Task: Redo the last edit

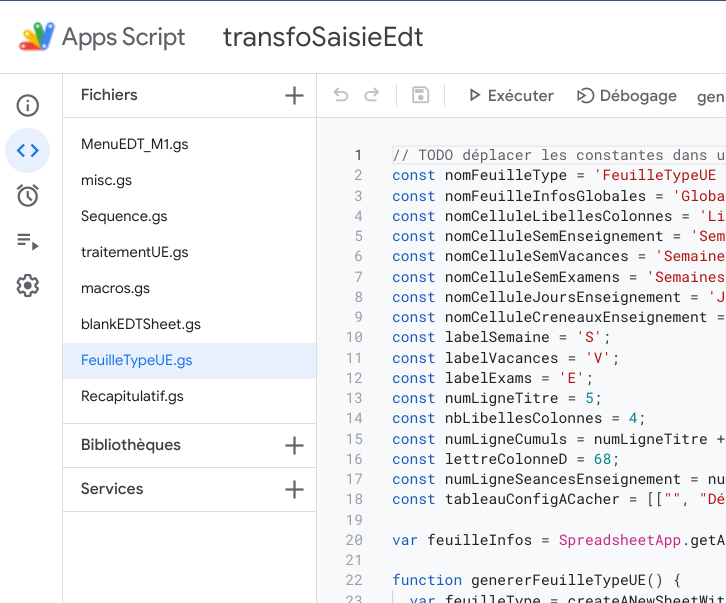Action: tap(371, 95)
